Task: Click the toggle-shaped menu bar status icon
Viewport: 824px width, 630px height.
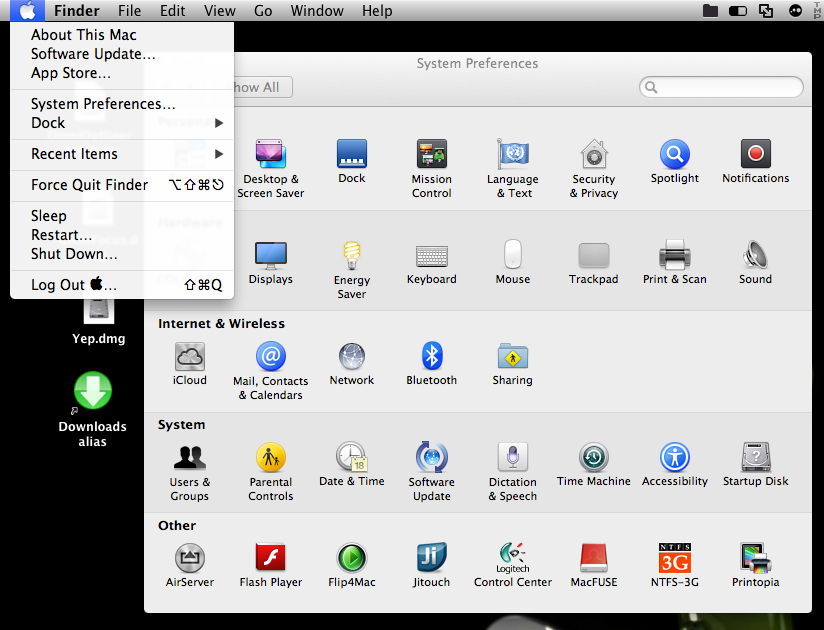Action: (738, 11)
